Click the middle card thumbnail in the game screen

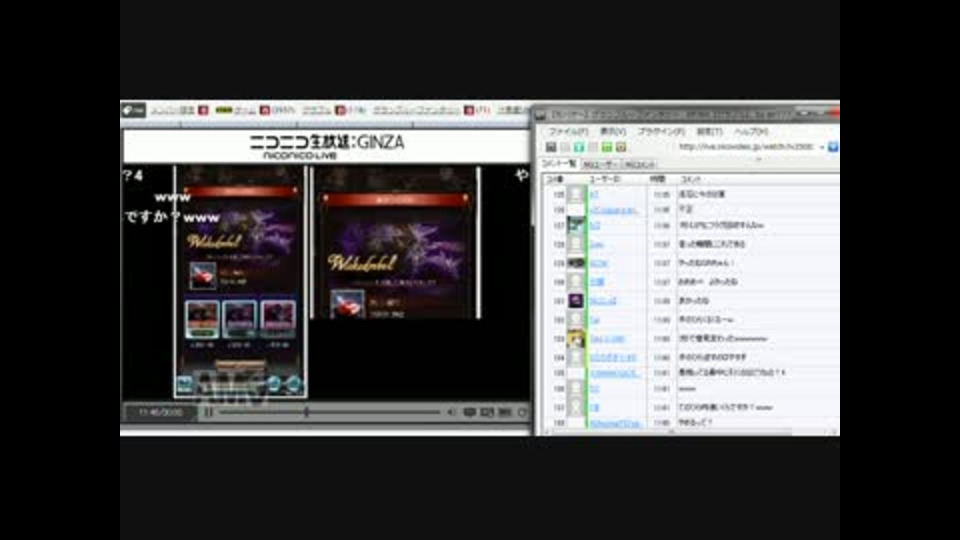pyautogui.click(x=239, y=319)
